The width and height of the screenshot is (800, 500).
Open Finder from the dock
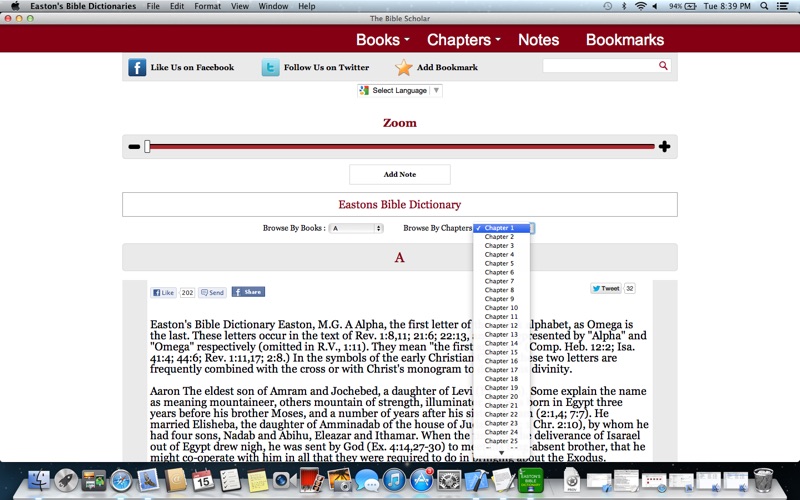(x=39, y=480)
